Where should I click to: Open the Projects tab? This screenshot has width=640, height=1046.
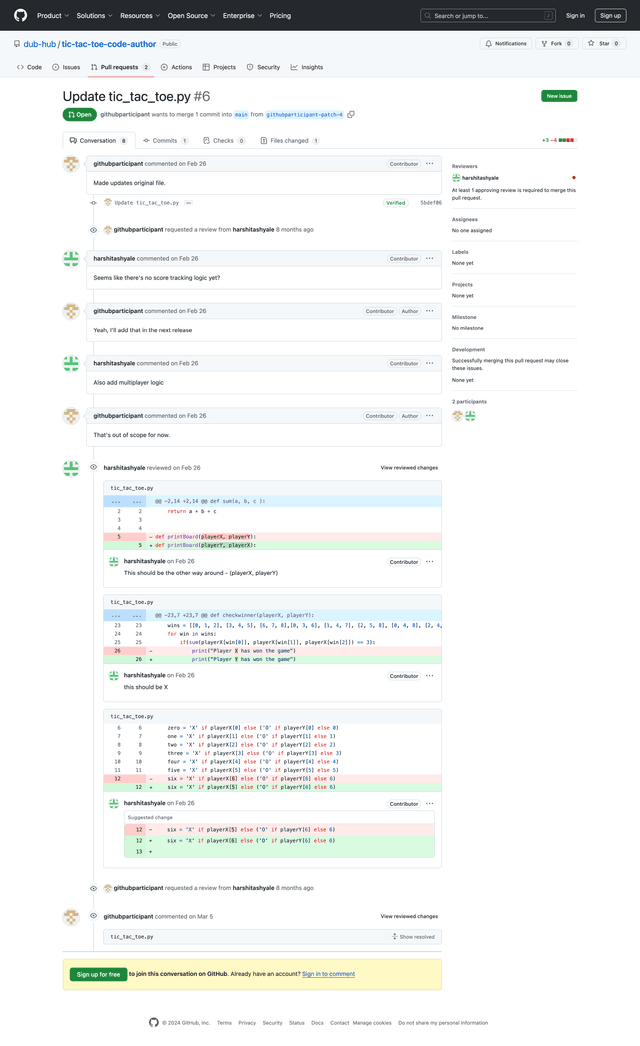click(x=219, y=67)
